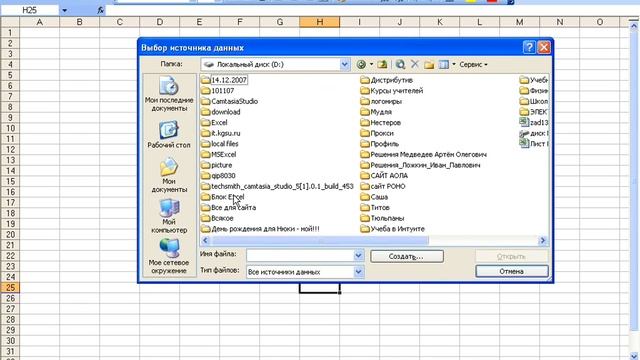640x360 pixels.
Task: Select folder techsmith_camtasia_studio_5[1].0.1_build_453
Action: point(278,186)
